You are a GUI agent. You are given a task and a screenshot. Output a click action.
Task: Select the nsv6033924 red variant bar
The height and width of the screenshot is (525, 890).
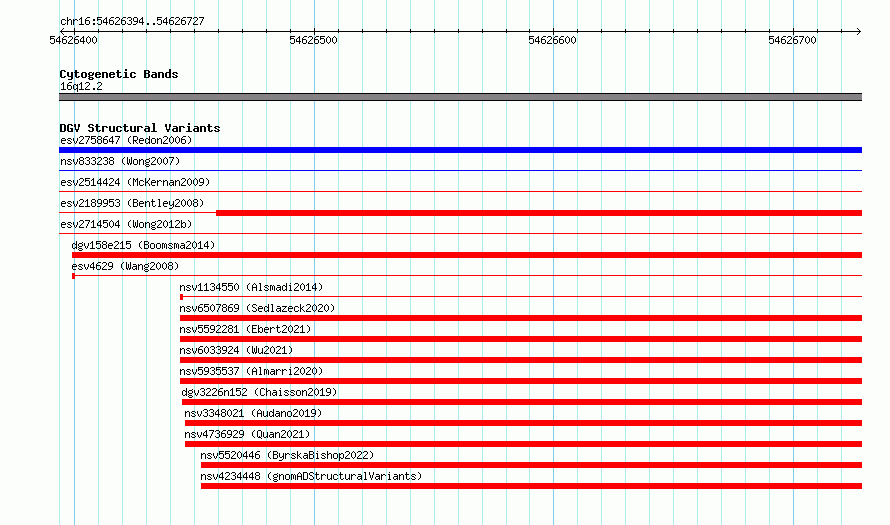(x=521, y=360)
